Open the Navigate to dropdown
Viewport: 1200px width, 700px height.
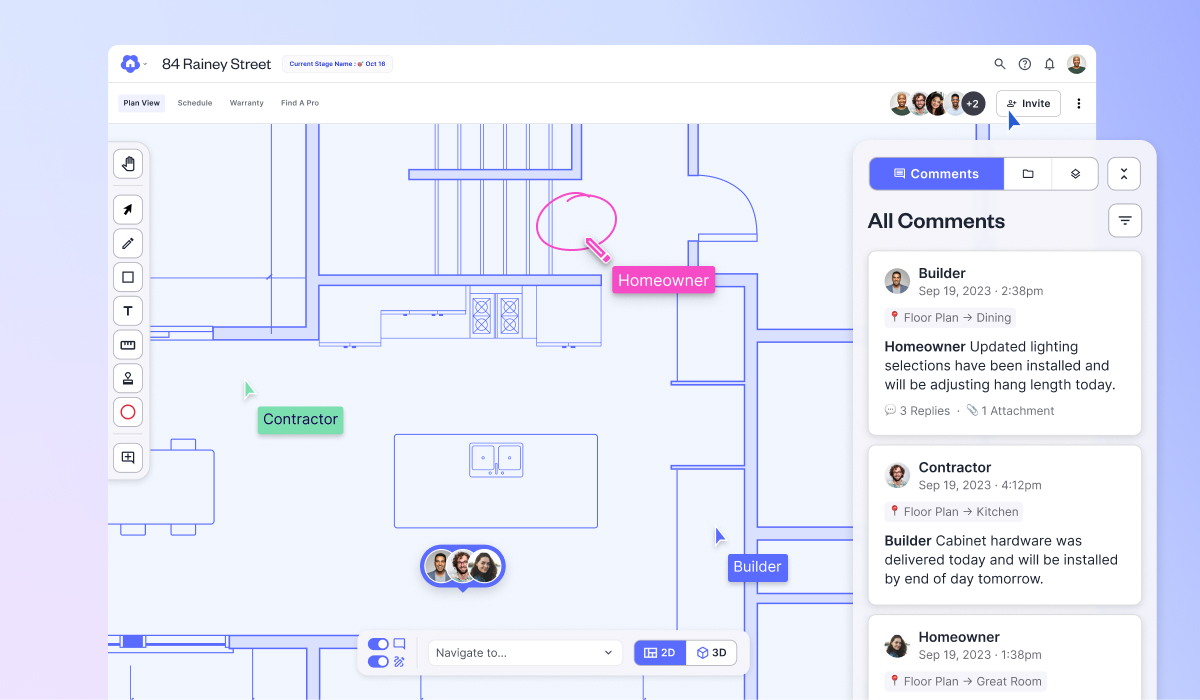click(525, 653)
